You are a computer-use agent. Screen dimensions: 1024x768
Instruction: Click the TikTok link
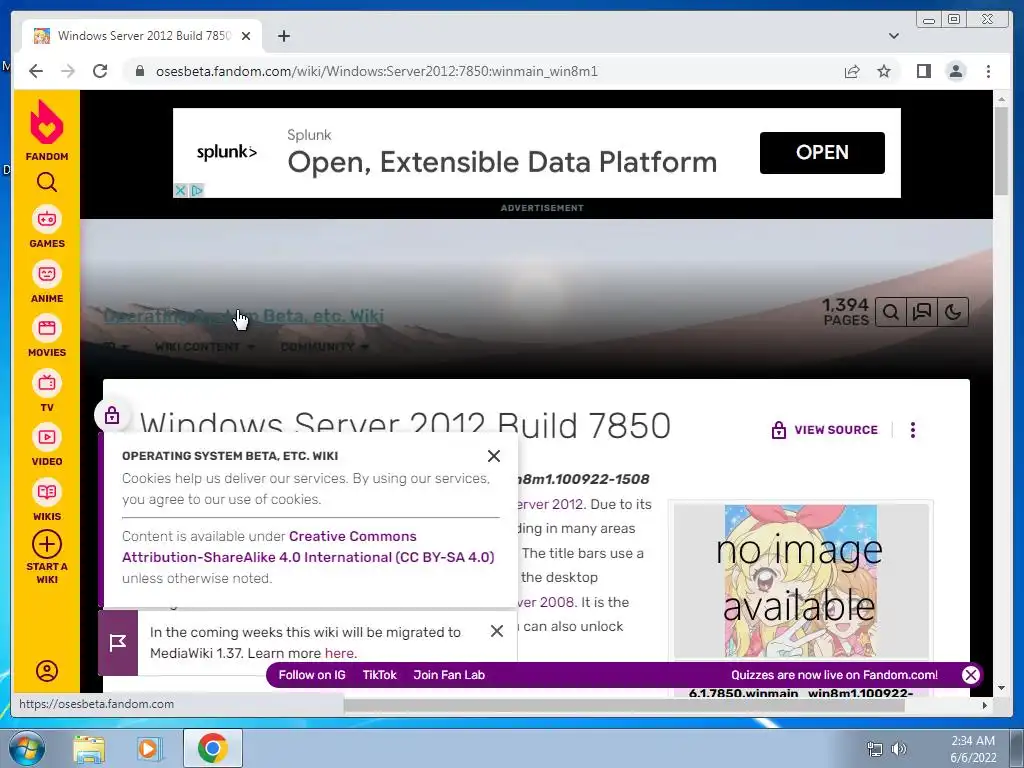379,675
